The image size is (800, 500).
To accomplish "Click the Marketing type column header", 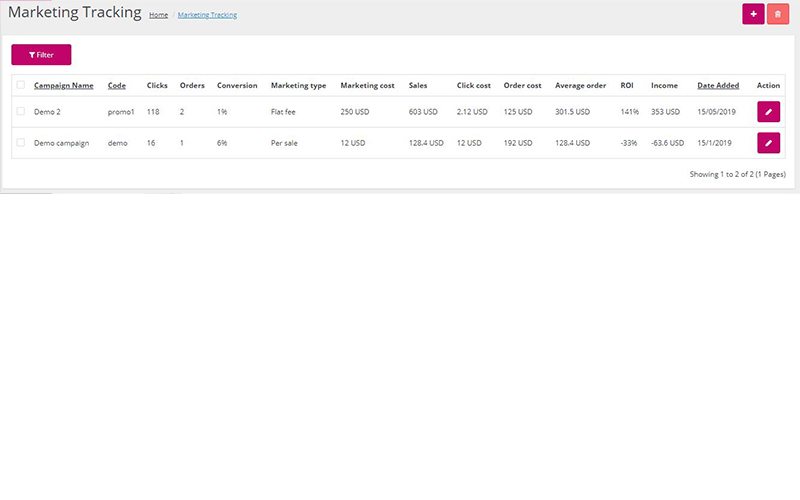I will point(298,86).
